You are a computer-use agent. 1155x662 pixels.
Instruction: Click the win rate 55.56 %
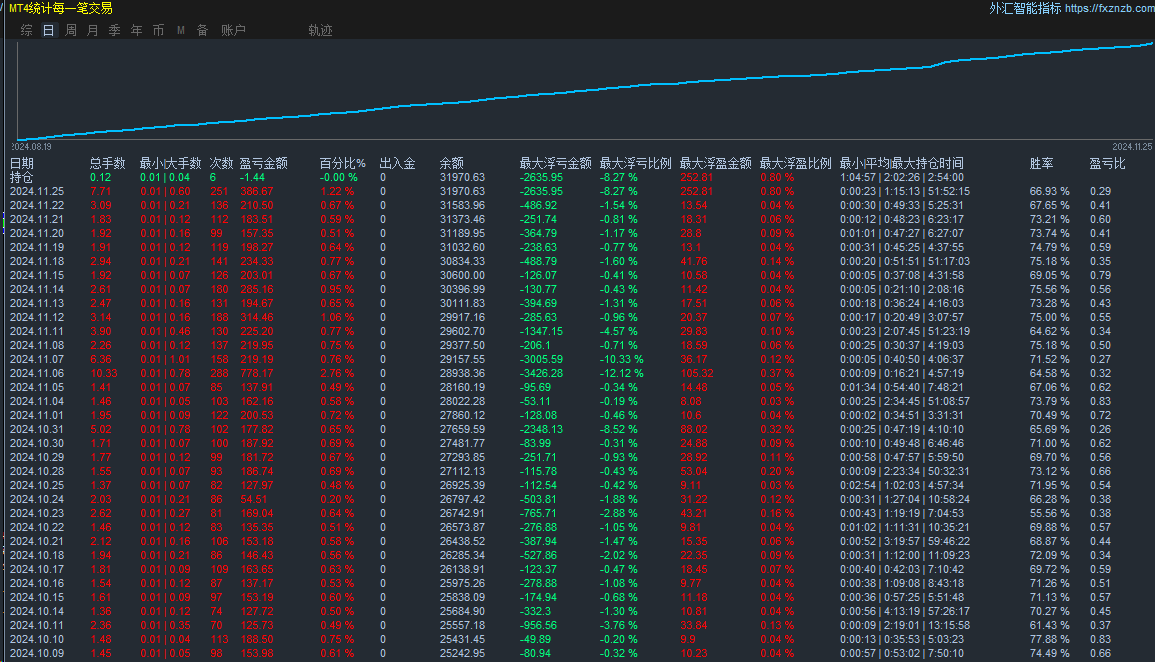pyautogui.click(x=1050, y=513)
